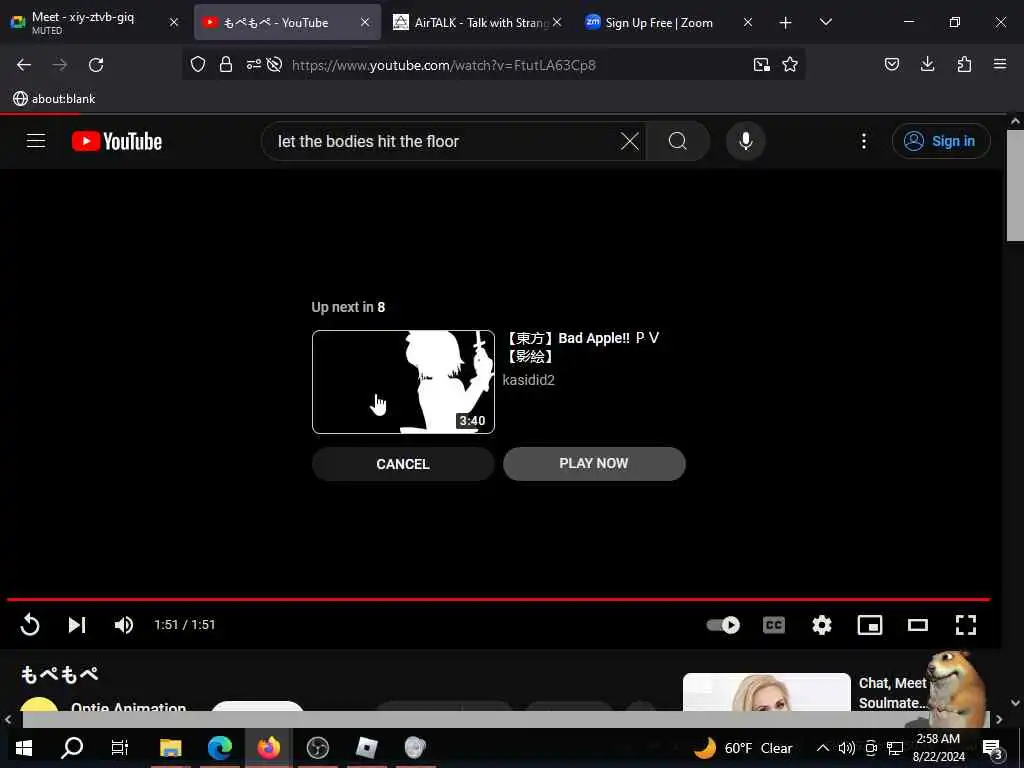Clear the search text with X
The image size is (1024, 768).
point(630,141)
